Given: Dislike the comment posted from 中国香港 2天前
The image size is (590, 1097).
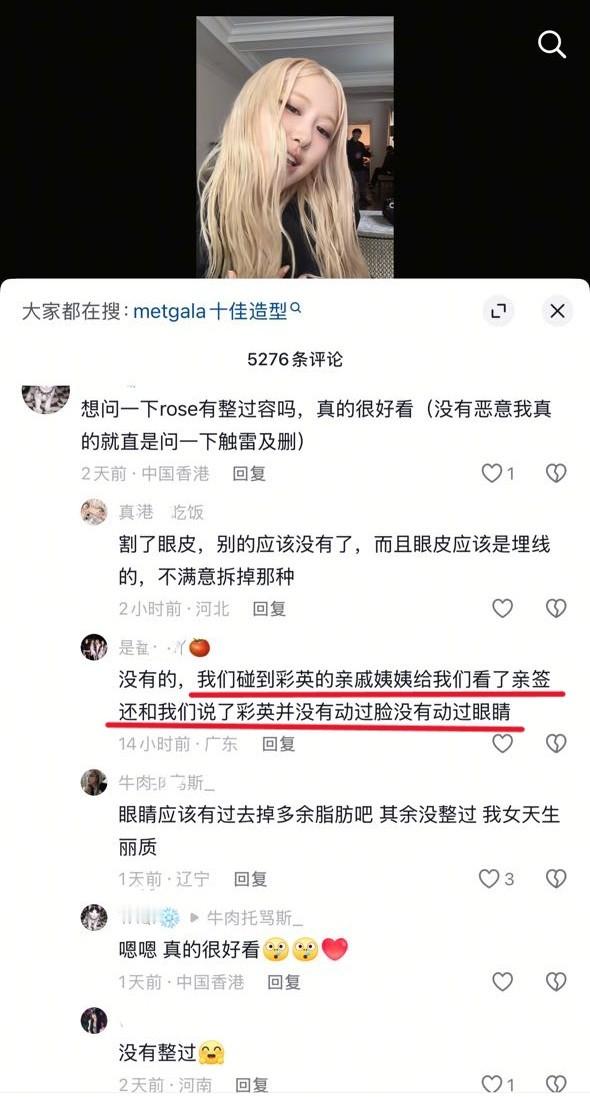Looking at the screenshot, I should coord(556,474).
